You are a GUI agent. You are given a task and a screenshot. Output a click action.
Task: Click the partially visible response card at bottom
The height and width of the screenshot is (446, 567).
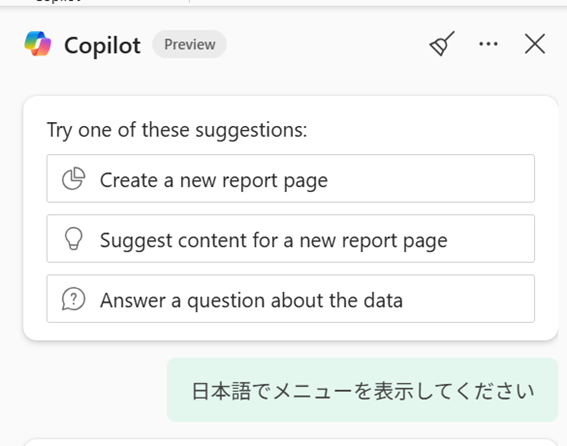pos(290,442)
